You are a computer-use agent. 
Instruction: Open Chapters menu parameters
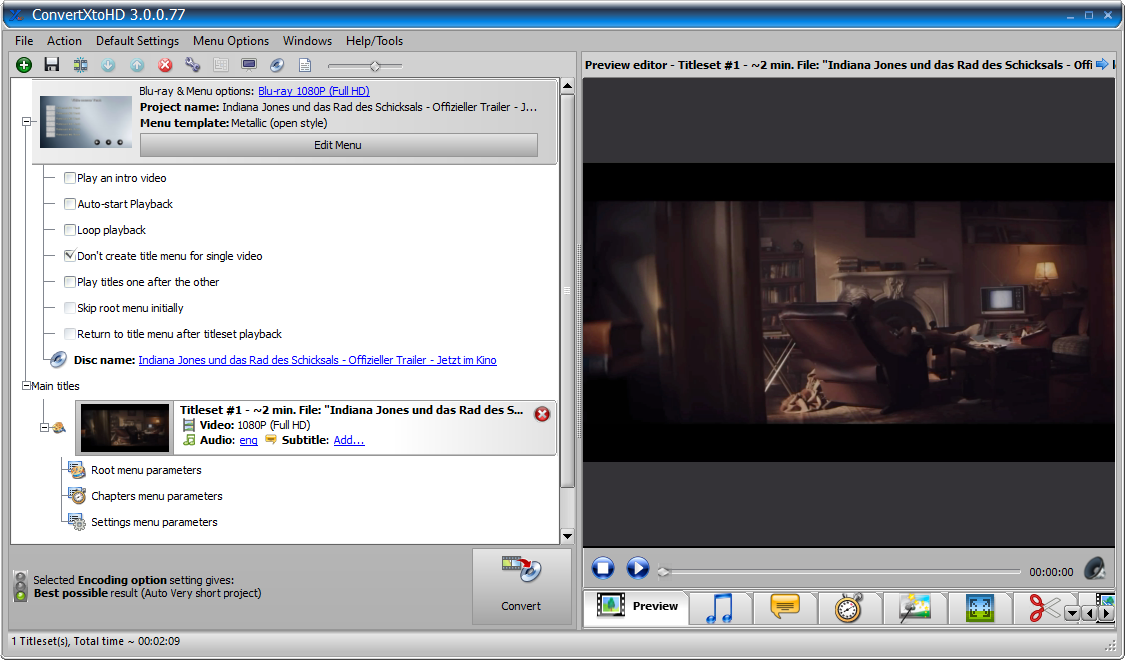[156, 496]
